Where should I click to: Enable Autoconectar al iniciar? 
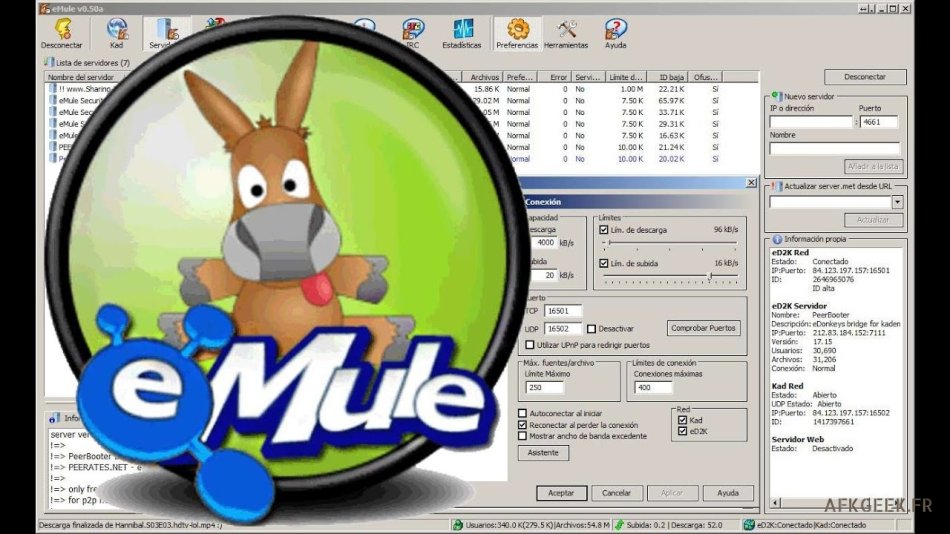[522, 413]
